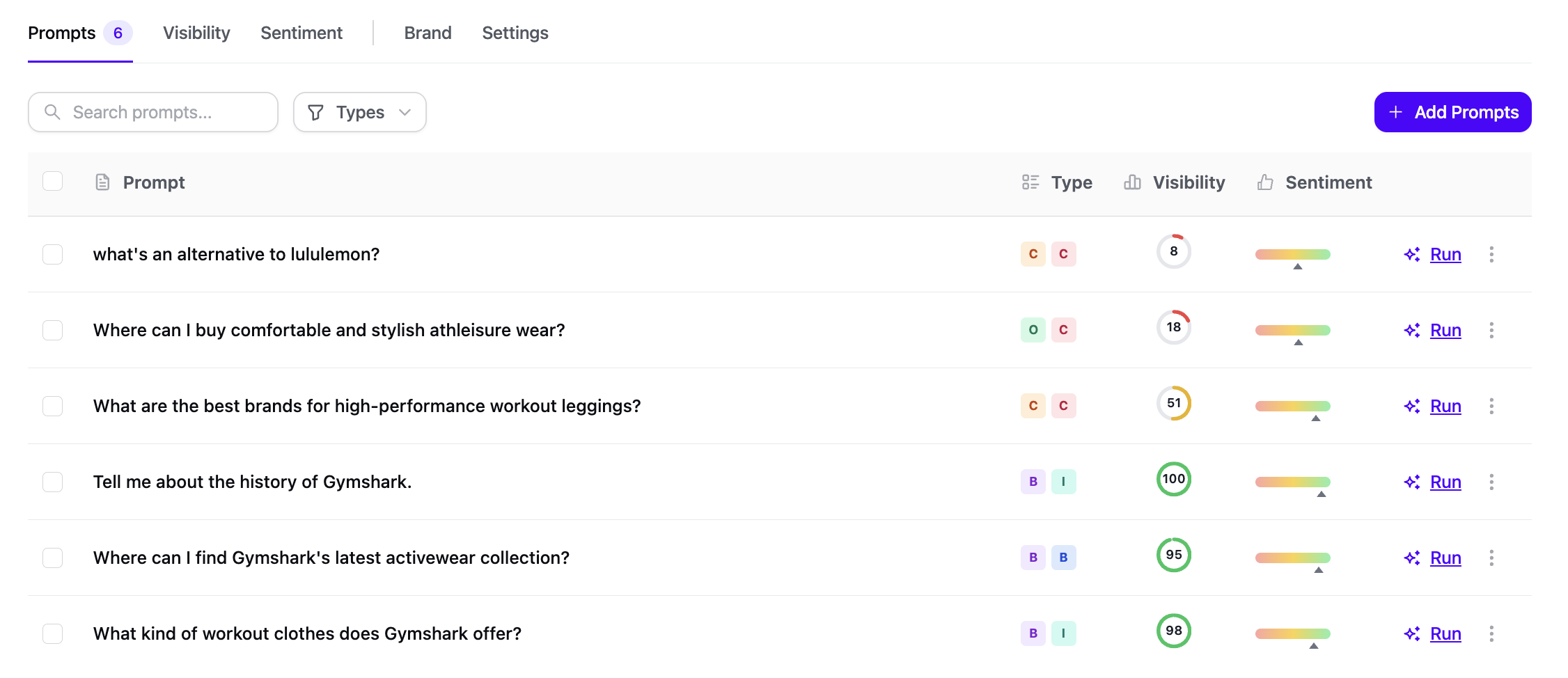This screenshot has width=1568, height=678.
Task: Open the overflow menu for the athleisure wear row
Action: [x=1492, y=330]
